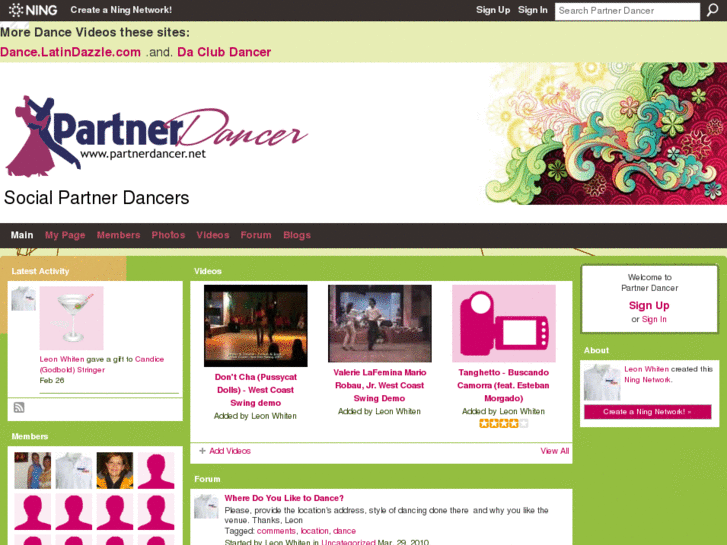Click the Ning logo icon

tap(33, 10)
